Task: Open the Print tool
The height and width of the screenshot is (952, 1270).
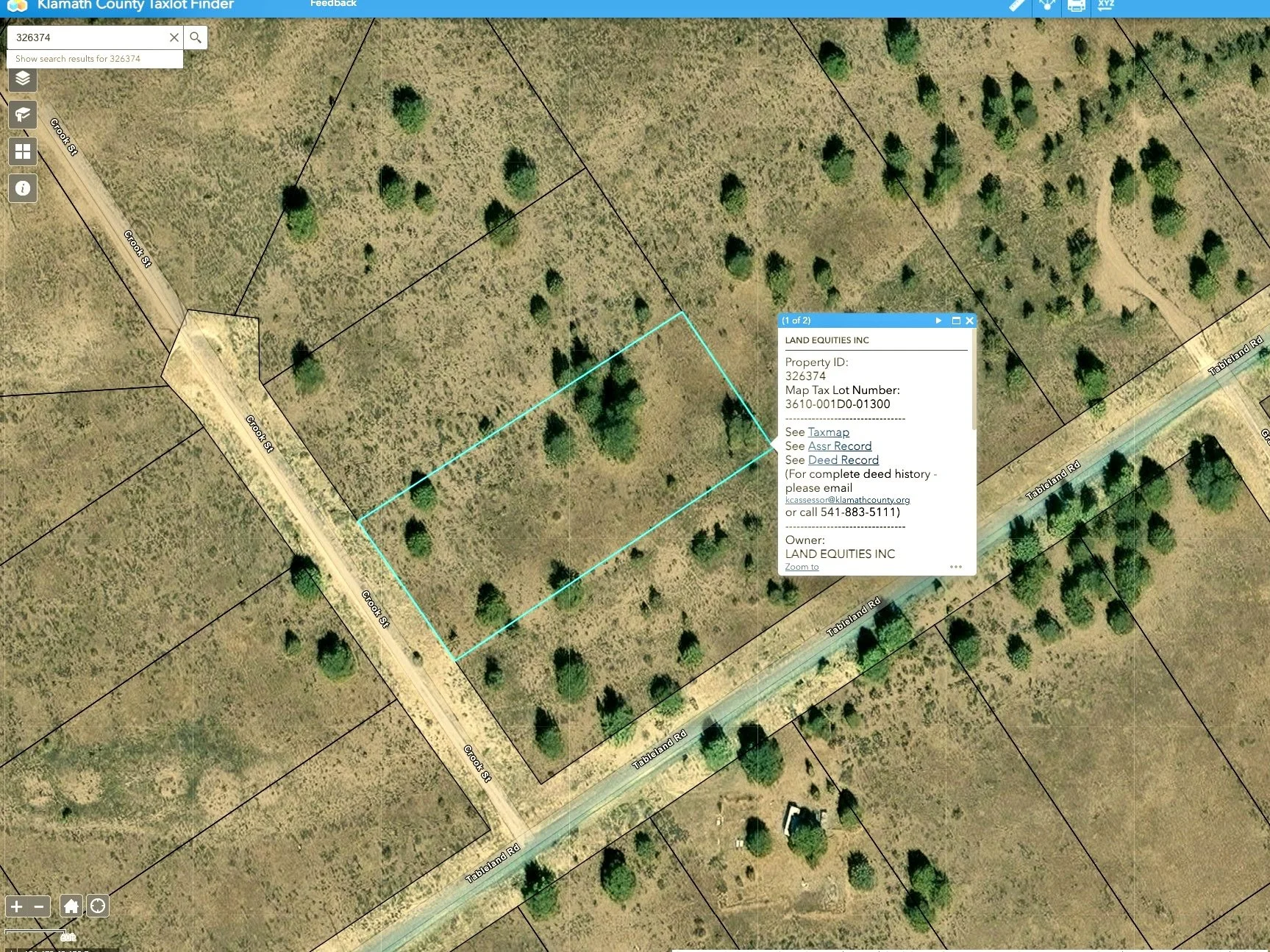Action: point(1076,7)
